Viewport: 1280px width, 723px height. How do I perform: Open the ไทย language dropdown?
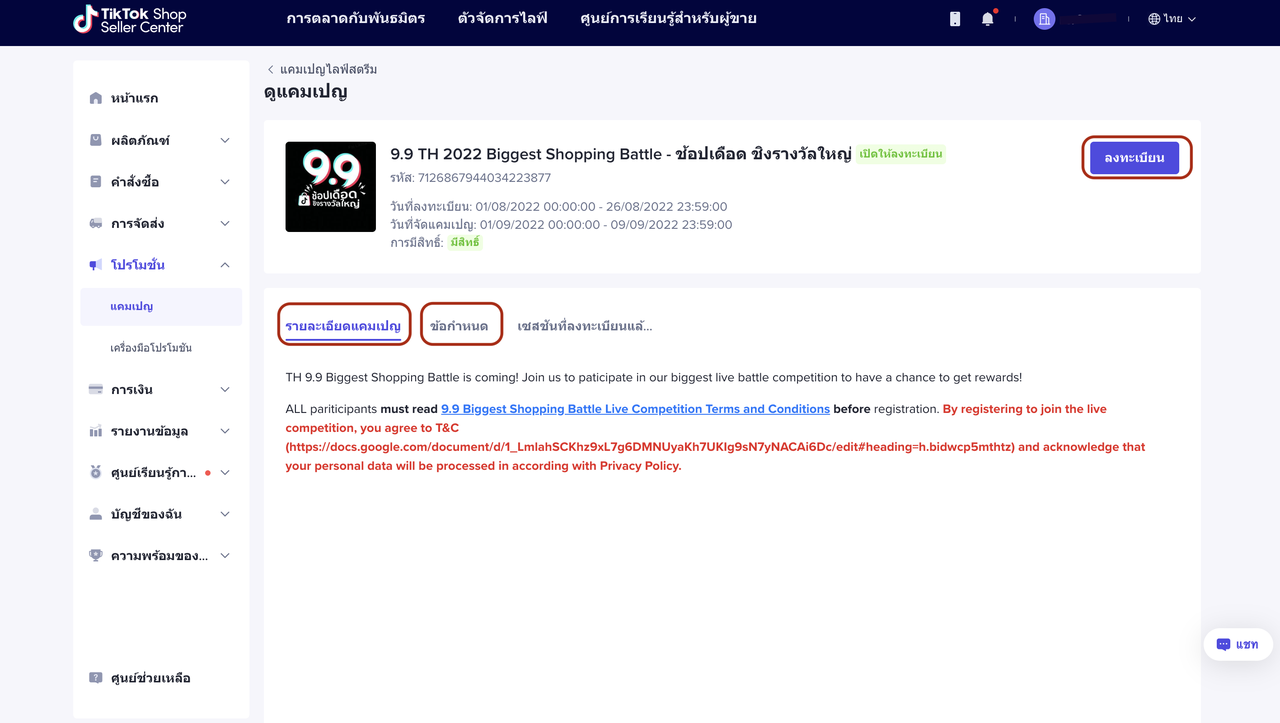1172,19
